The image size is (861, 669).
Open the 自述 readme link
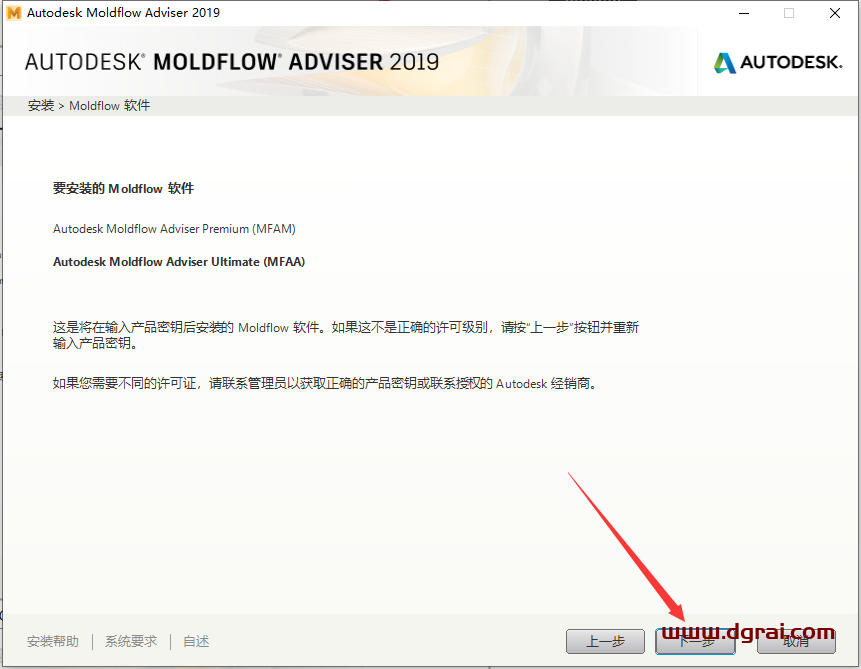[x=196, y=642]
